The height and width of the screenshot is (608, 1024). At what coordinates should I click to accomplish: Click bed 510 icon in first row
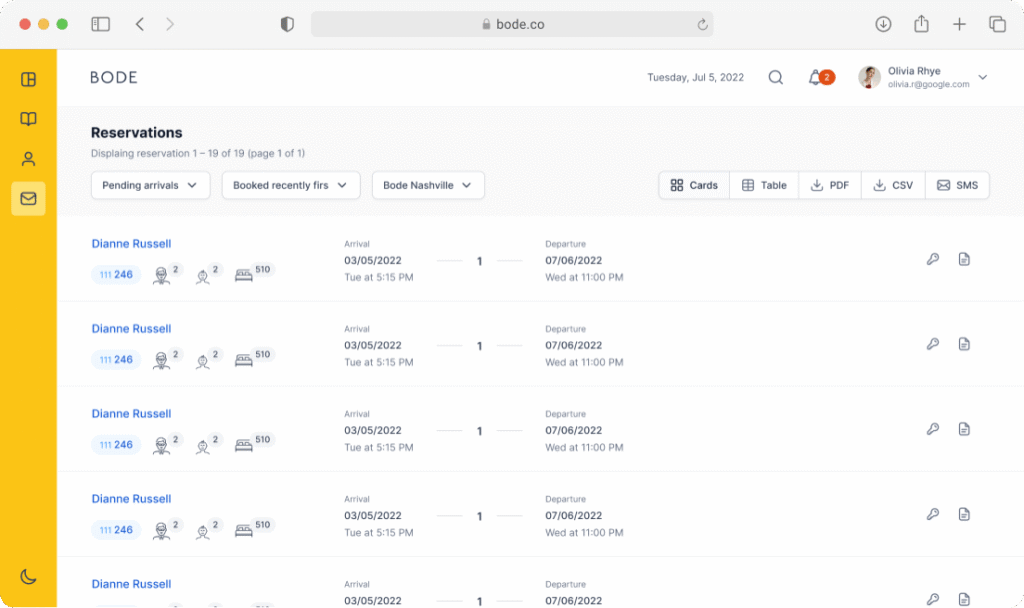pyautogui.click(x=244, y=275)
